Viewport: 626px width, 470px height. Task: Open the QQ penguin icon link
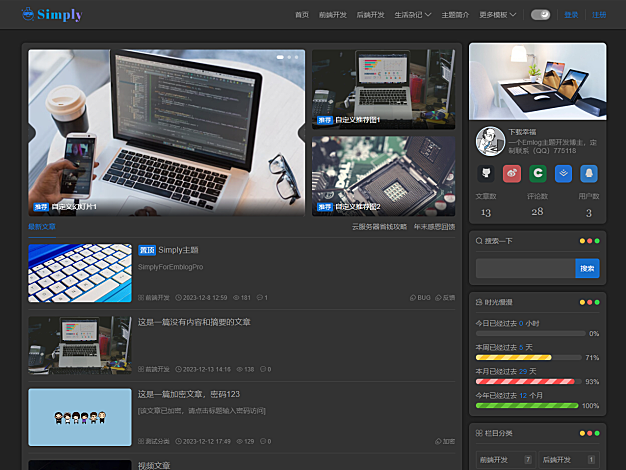[589, 173]
